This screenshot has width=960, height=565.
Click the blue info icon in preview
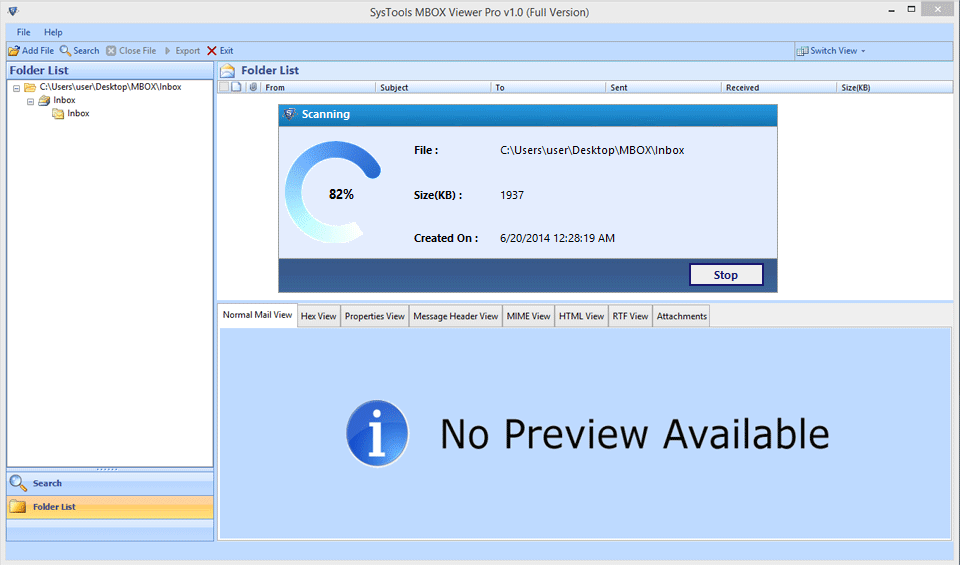(x=377, y=433)
